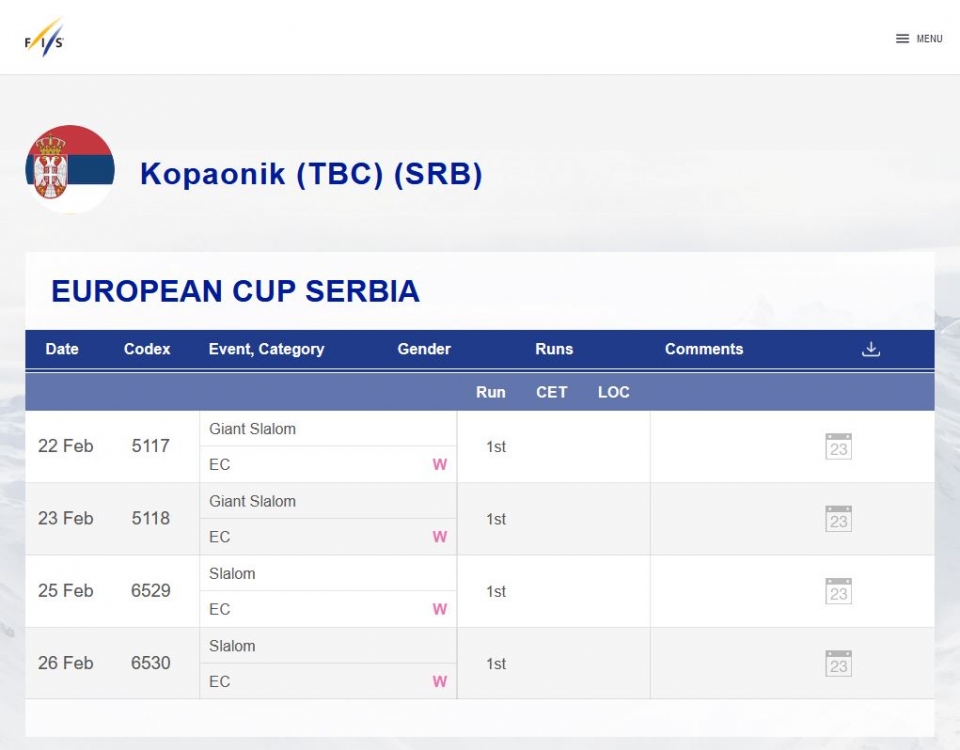Add 22 Feb race calendar icon
Image resolution: width=960 pixels, height=750 pixels.
point(838,446)
